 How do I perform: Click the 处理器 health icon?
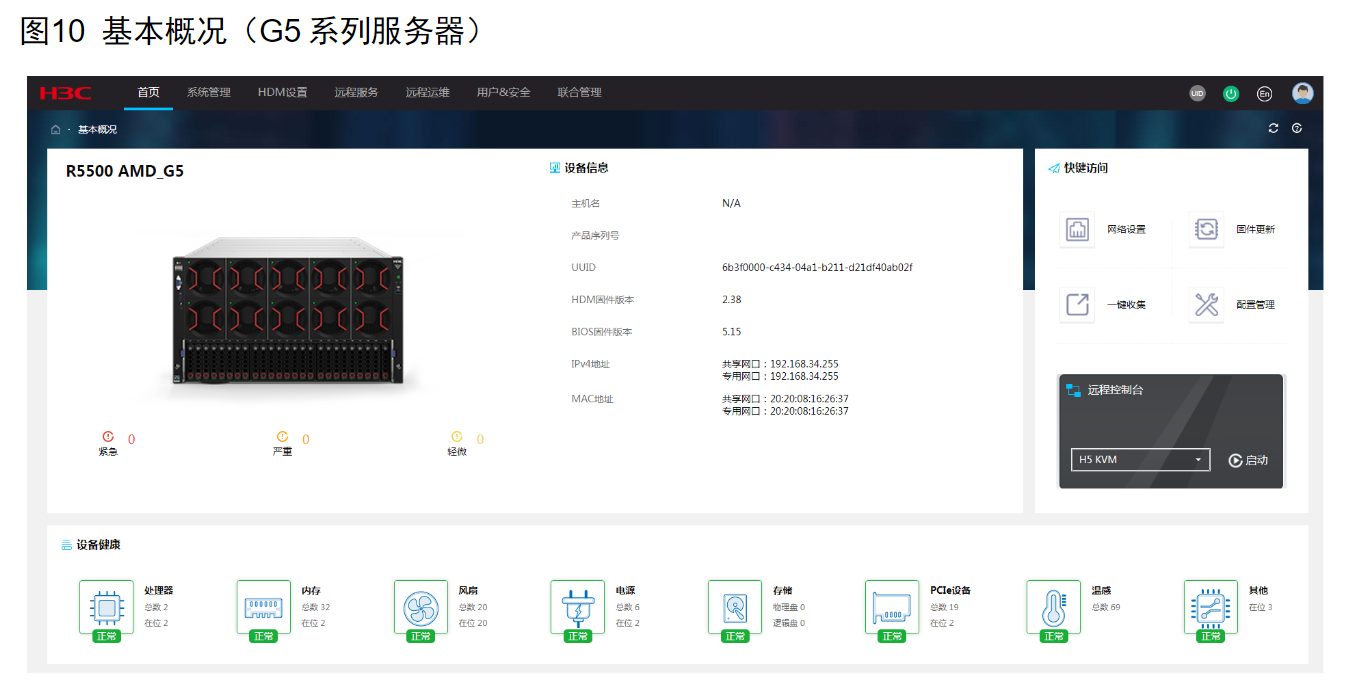click(x=106, y=606)
